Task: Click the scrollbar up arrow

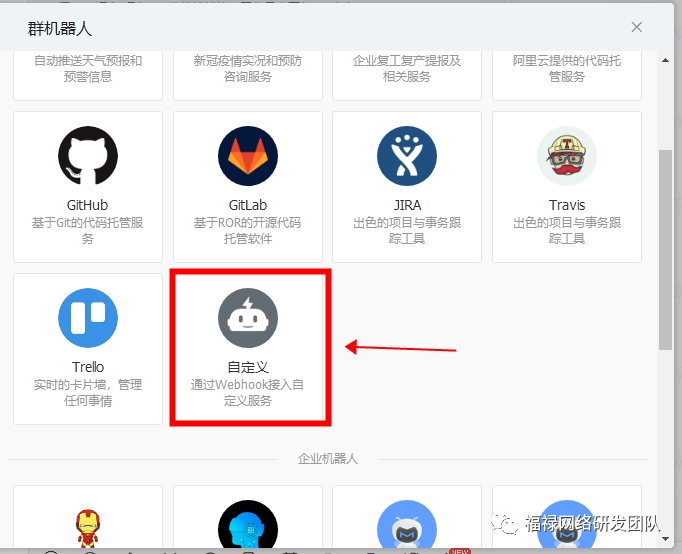Action: coord(665,60)
